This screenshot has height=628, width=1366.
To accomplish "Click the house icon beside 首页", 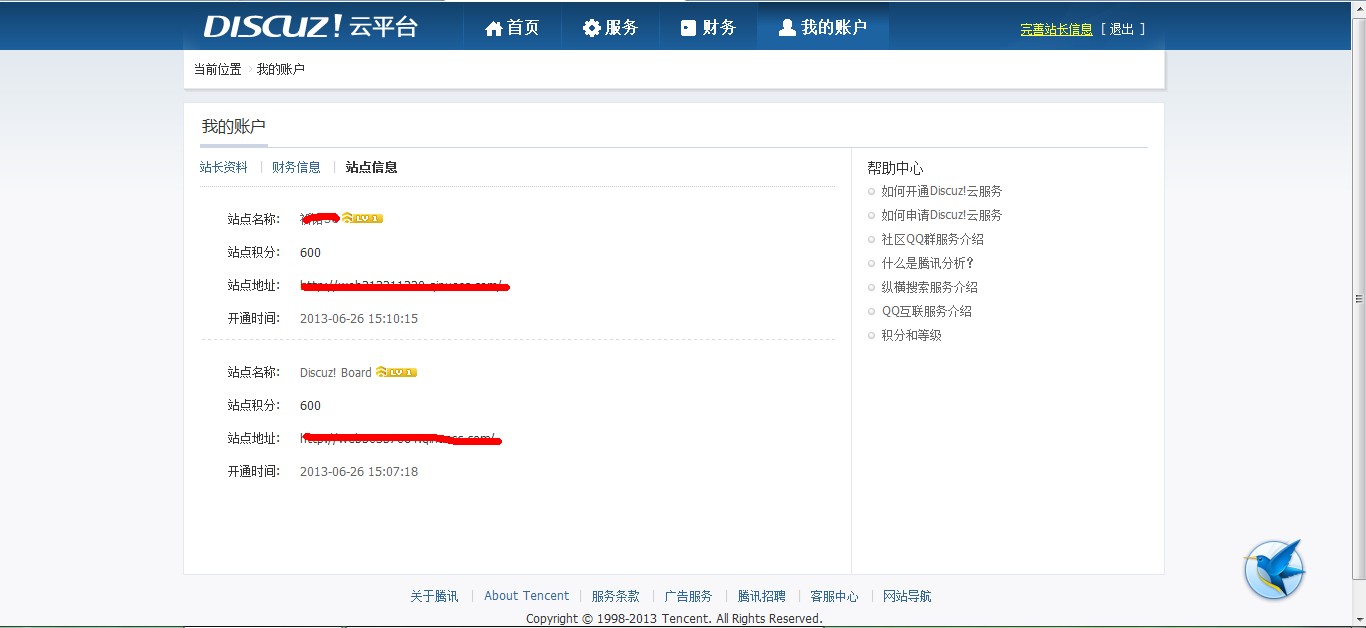I will (493, 28).
